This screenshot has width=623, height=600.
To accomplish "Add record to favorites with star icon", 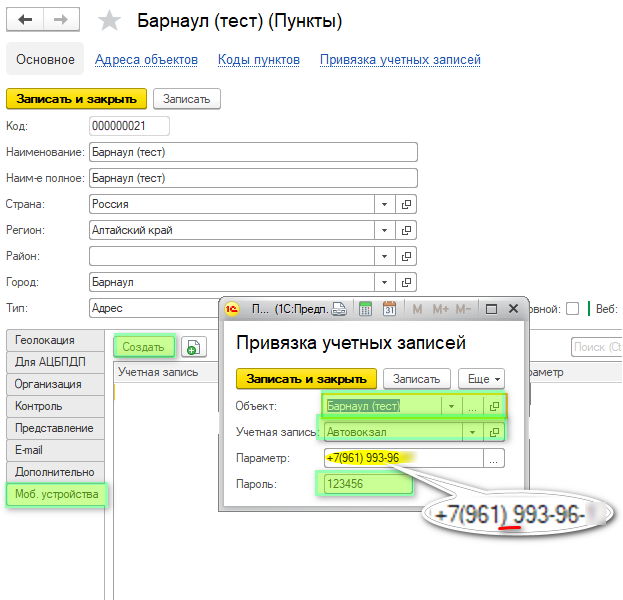I will pos(111,21).
